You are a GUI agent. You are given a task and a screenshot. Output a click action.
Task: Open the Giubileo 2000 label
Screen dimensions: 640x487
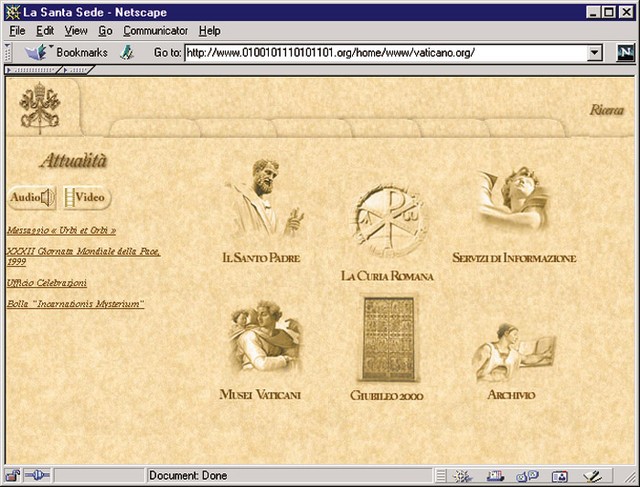[387, 396]
